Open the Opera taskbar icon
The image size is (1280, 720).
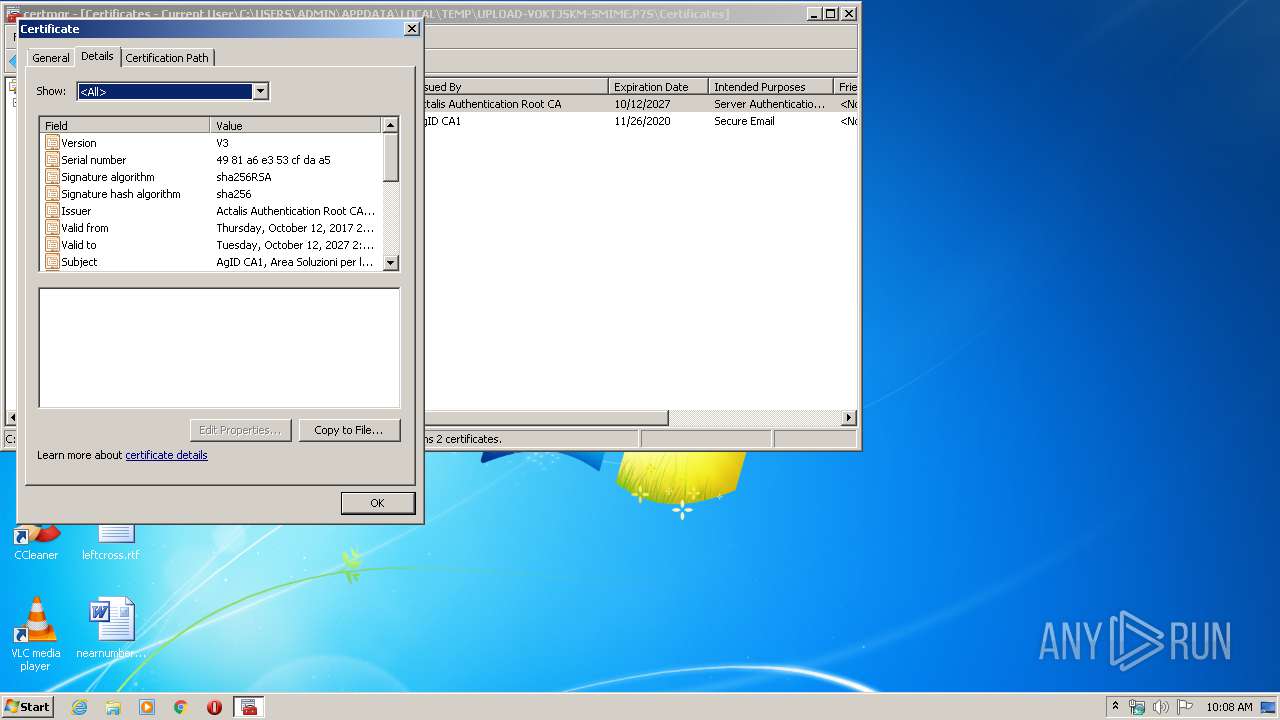click(214, 707)
